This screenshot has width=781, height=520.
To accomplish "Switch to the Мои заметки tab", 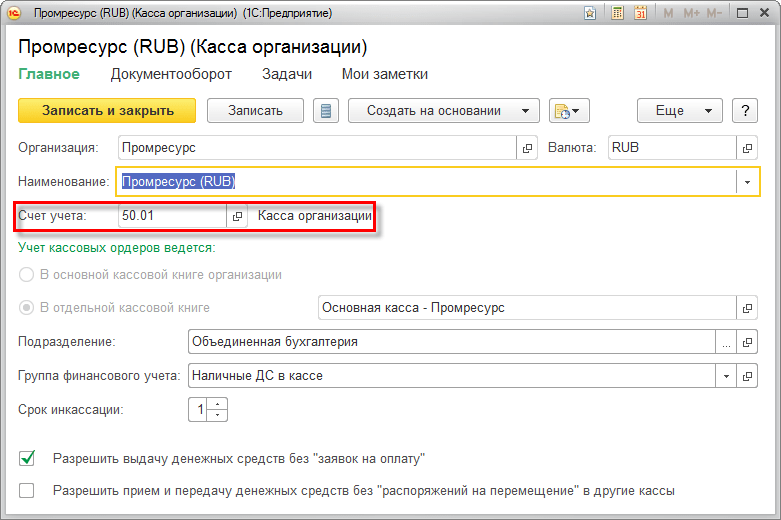I will click(x=385, y=74).
